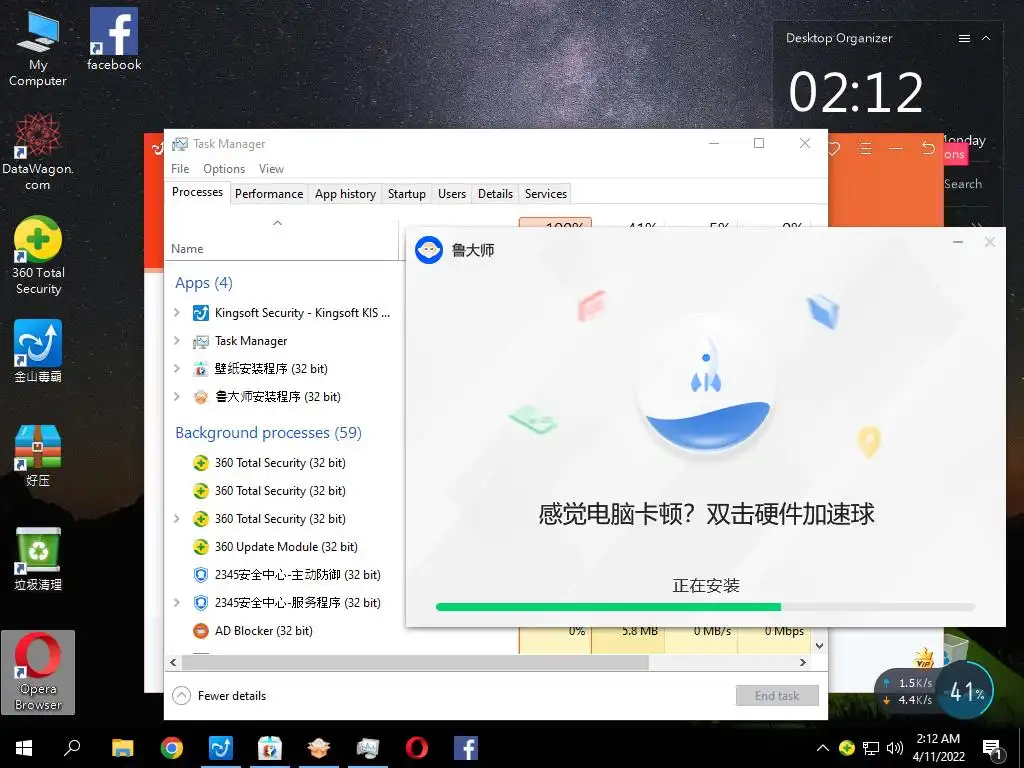The image size is (1024, 768).
Task: Open 垃圾清理 recycle desktop shortcut
Action: pyautogui.click(x=38, y=560)
